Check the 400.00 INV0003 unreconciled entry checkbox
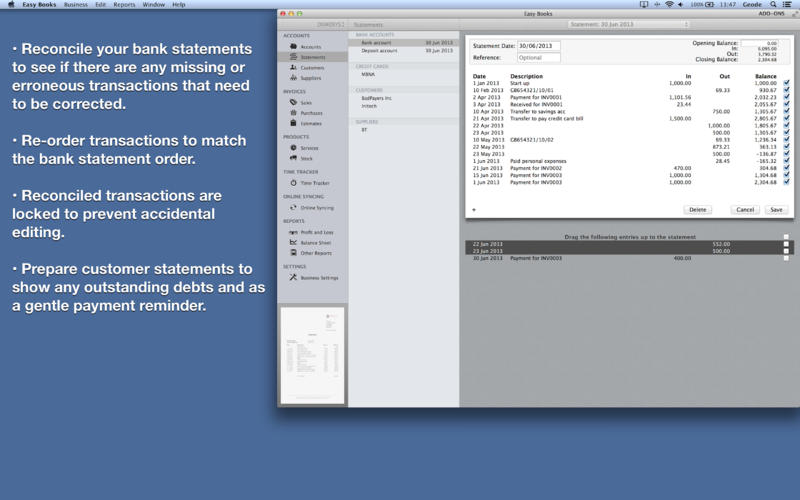800x500 pixels. 786,258
